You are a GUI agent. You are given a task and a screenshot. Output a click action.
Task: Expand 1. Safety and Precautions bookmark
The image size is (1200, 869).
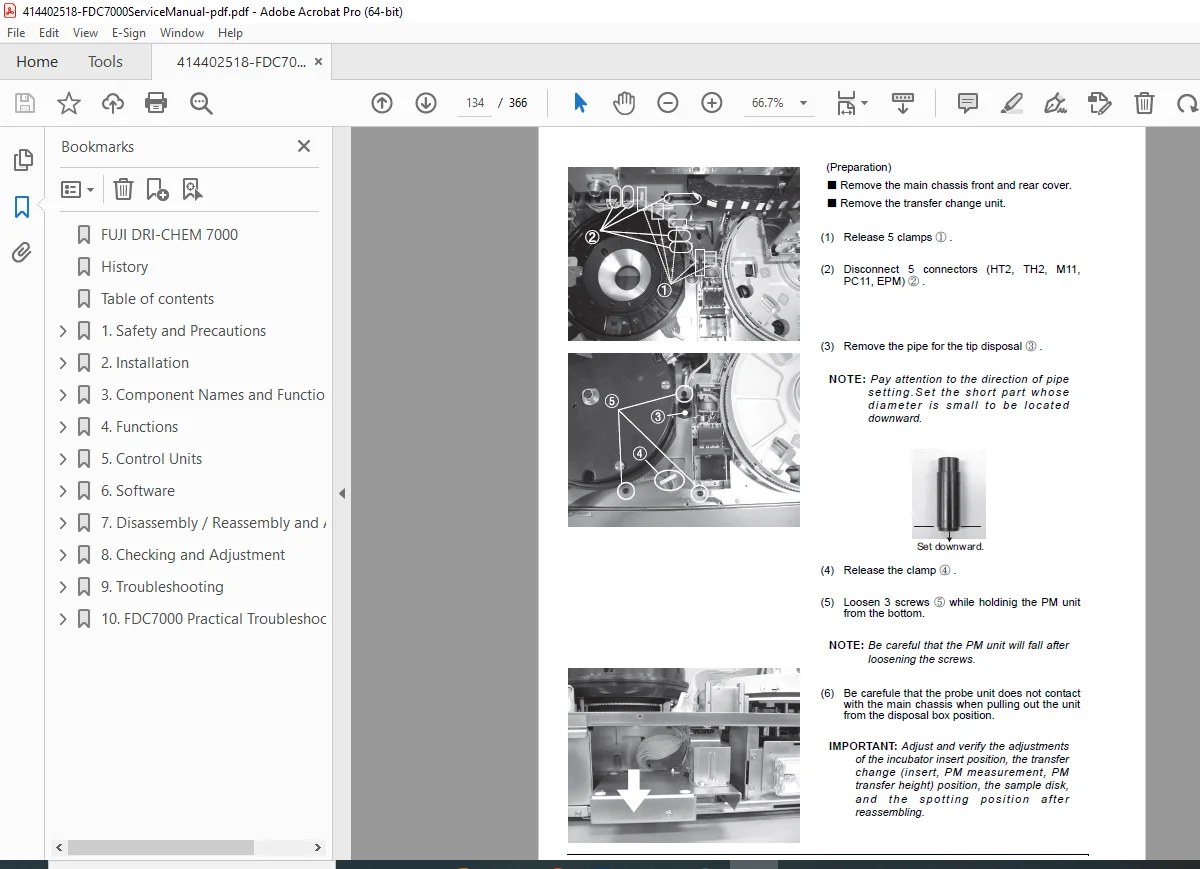tap(63, 331)
